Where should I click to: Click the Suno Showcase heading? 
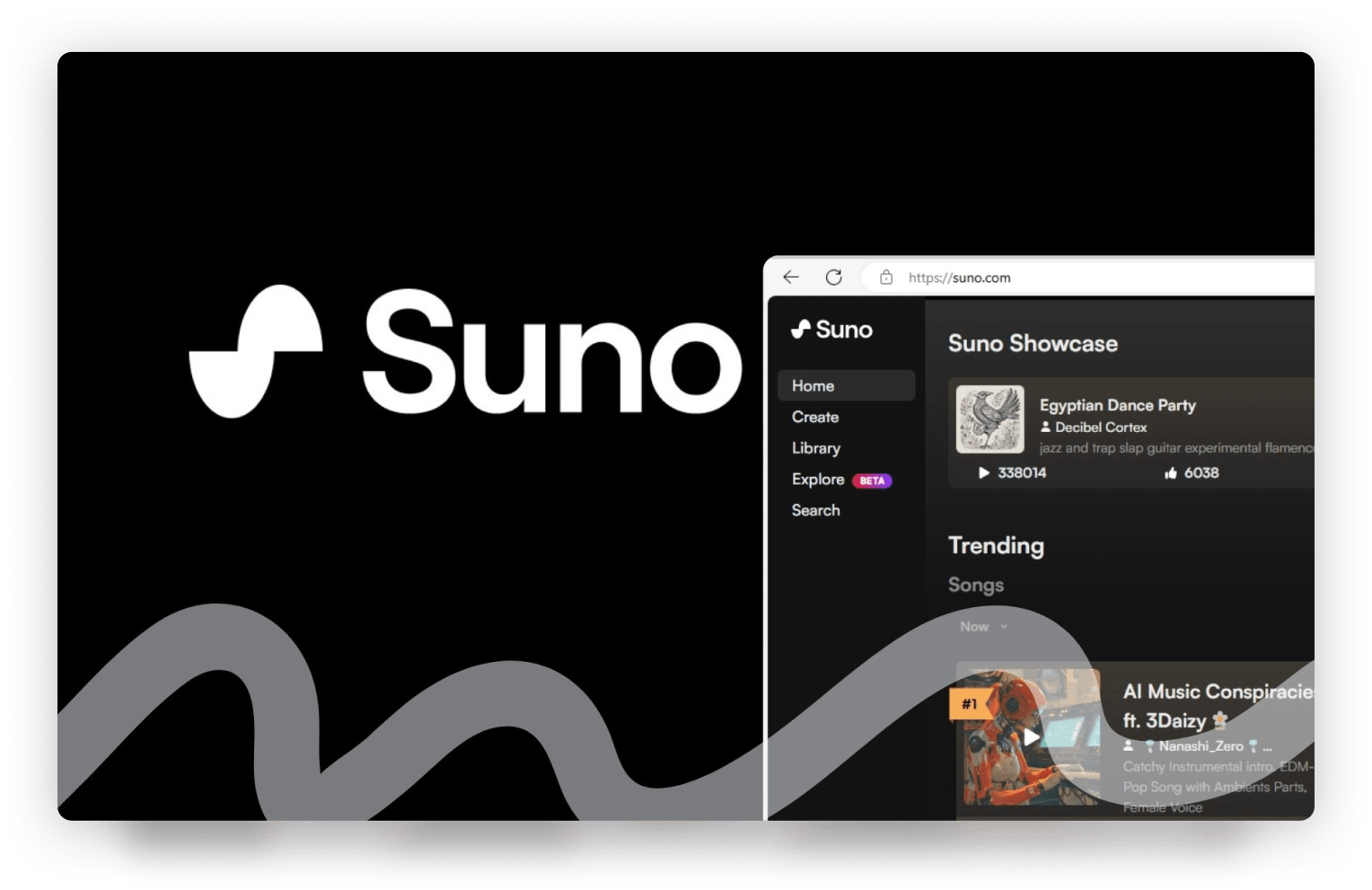(1033, 344)
